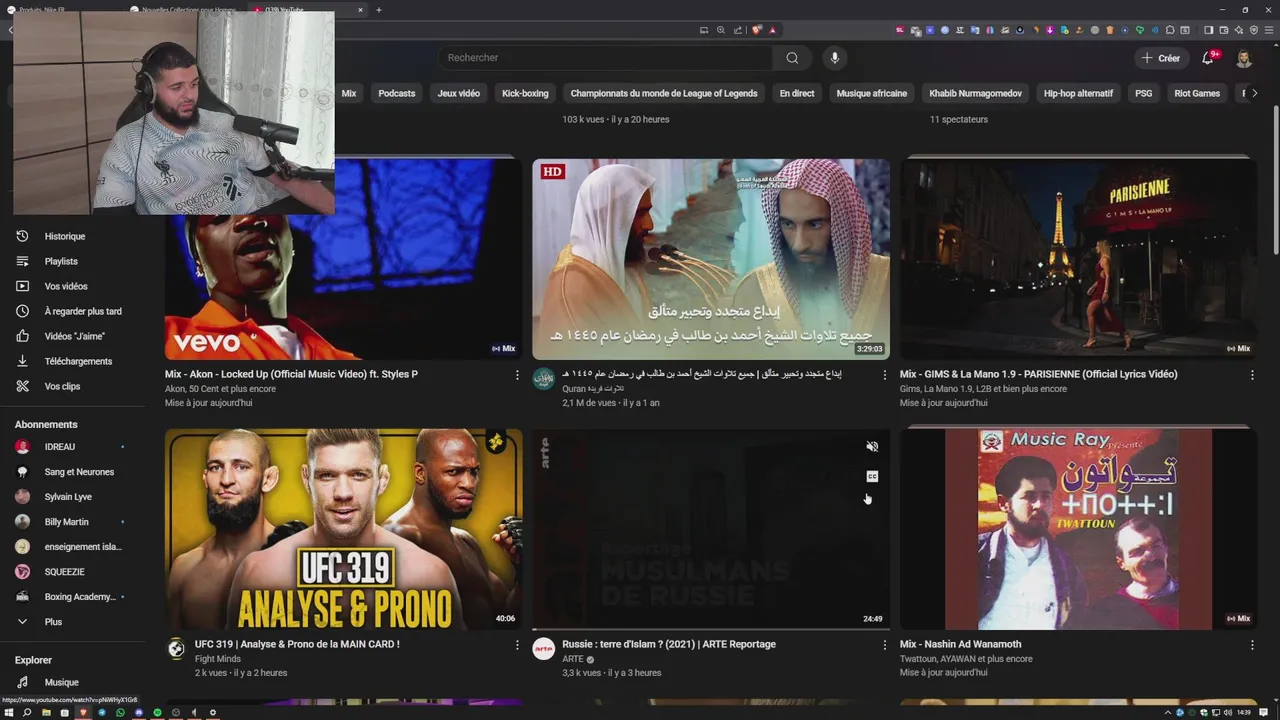Click the Rechercher search field
The image size is (1280, 720).
tap(605, 58)
